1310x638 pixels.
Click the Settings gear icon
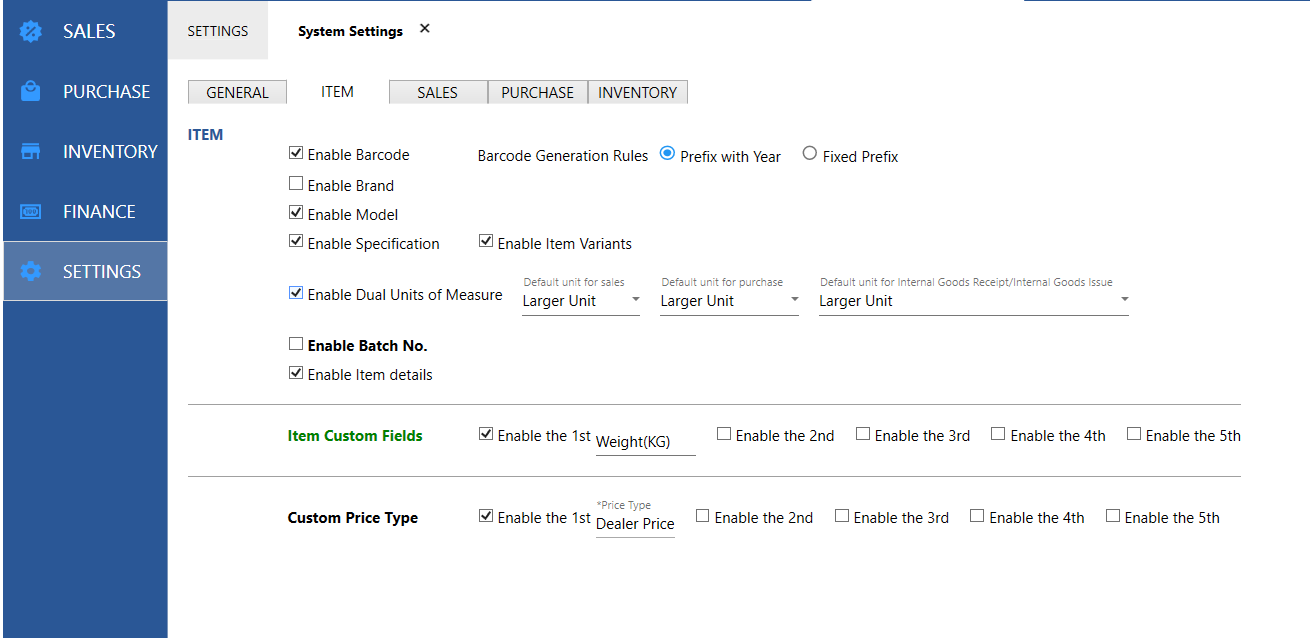tap(31, 272)
